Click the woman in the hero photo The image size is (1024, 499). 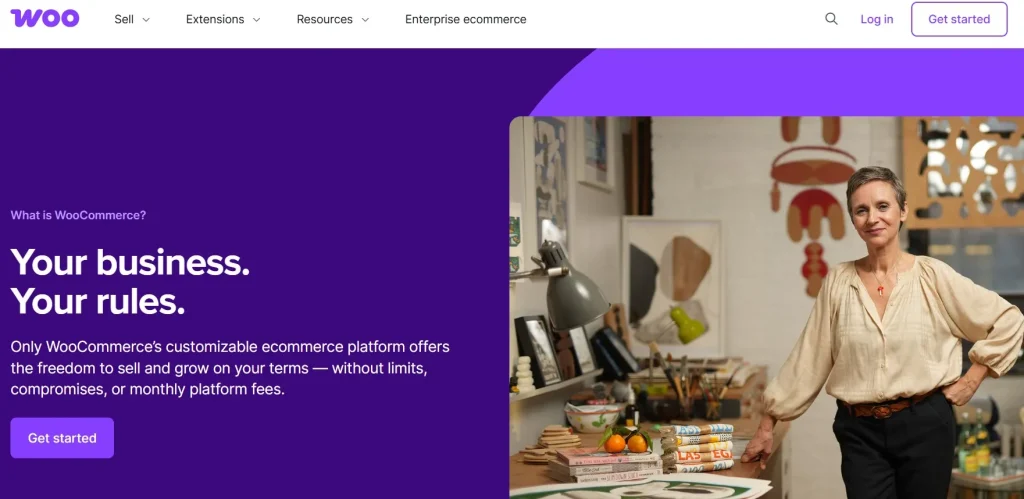tap(885, 327)
